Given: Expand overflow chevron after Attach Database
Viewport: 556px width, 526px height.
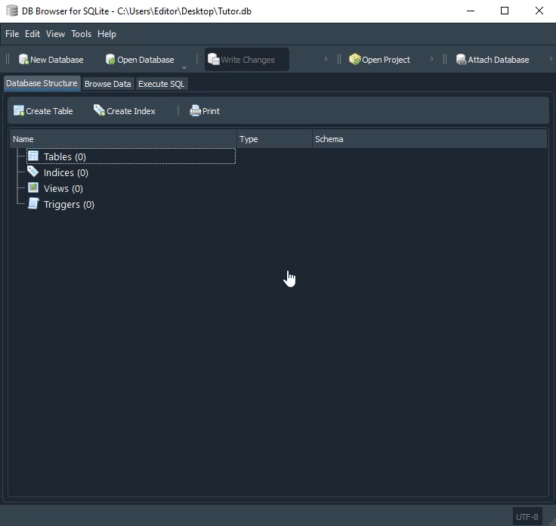Looking at the screenshot, I should [x=551, y=59].
